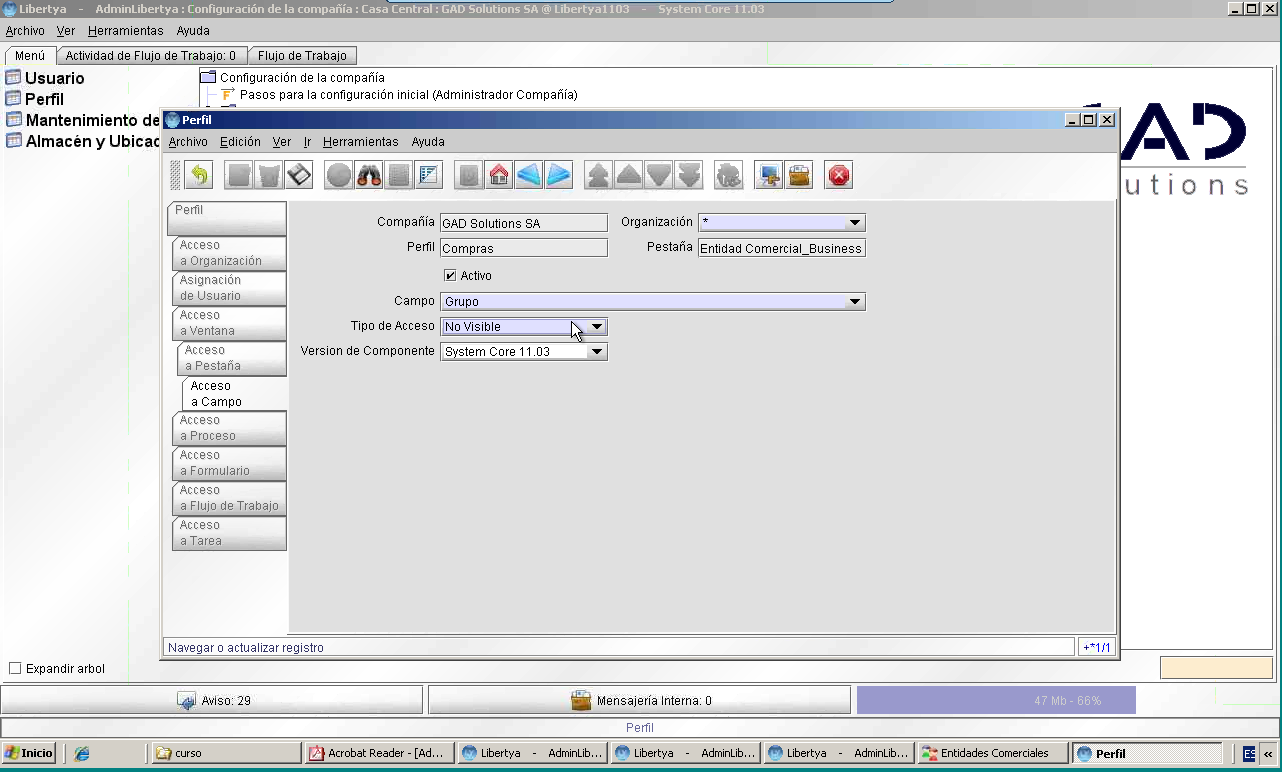Open the Ir menu in the Perfil window
Image resolution: width=1282 pixels, height=772 pixels.
pos(307,142)
